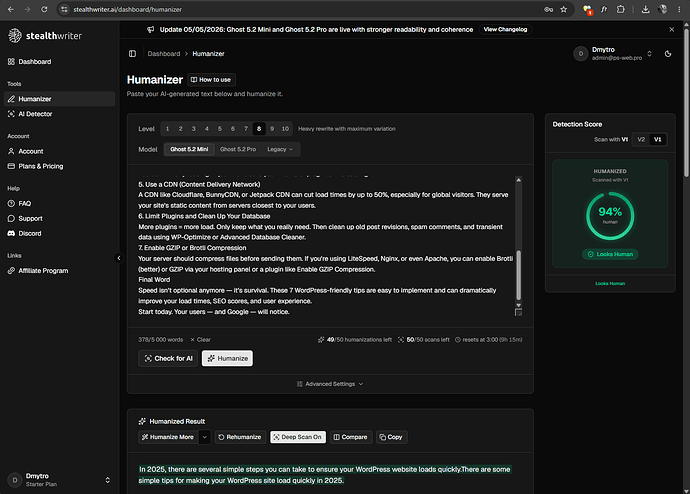Switch detection scan to V1
The height and width of the screenshot is (494, 690).
click(x=657, y=139)
